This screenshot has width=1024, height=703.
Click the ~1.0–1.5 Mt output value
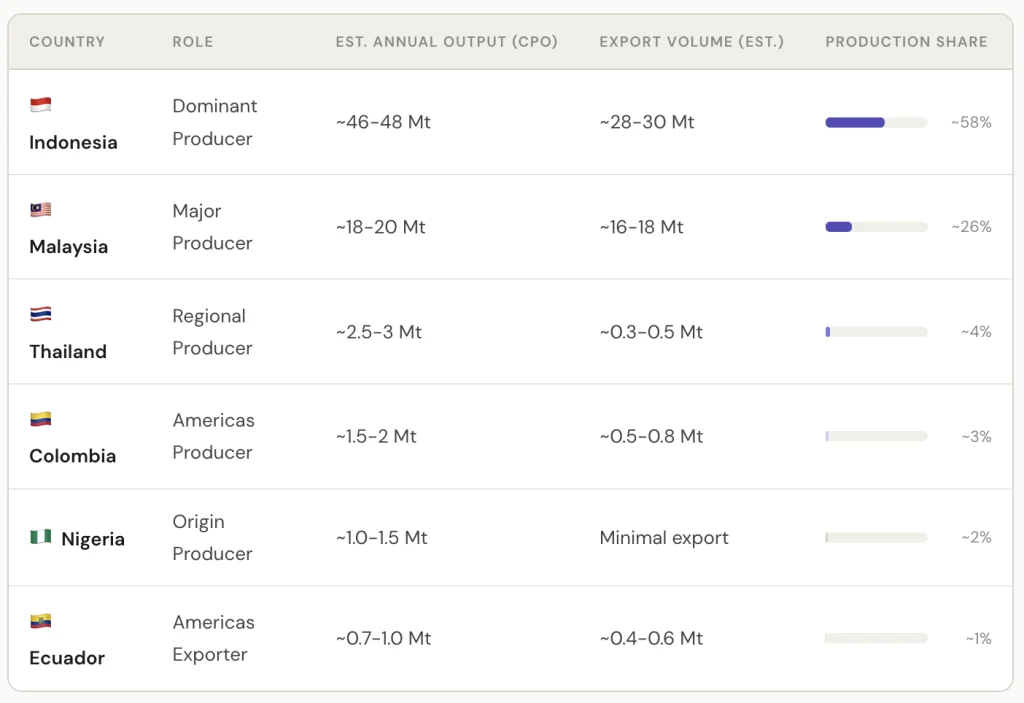coord(382,537)
